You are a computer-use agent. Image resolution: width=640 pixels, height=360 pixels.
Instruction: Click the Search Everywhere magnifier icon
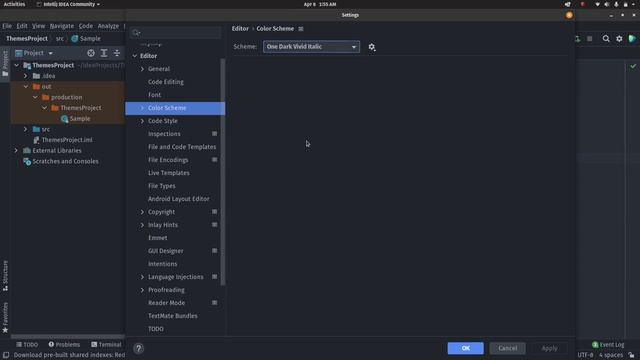point(606,39)
